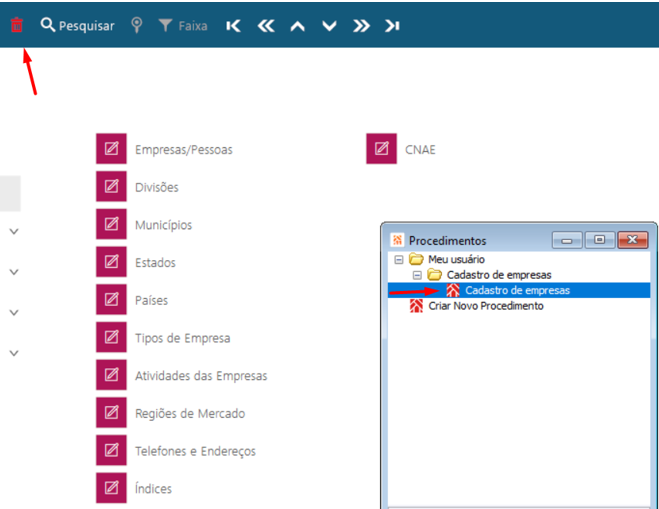Click the Procedimentos window title icon
The width and height of the screenshot is (659, 509).
(398, 240)
